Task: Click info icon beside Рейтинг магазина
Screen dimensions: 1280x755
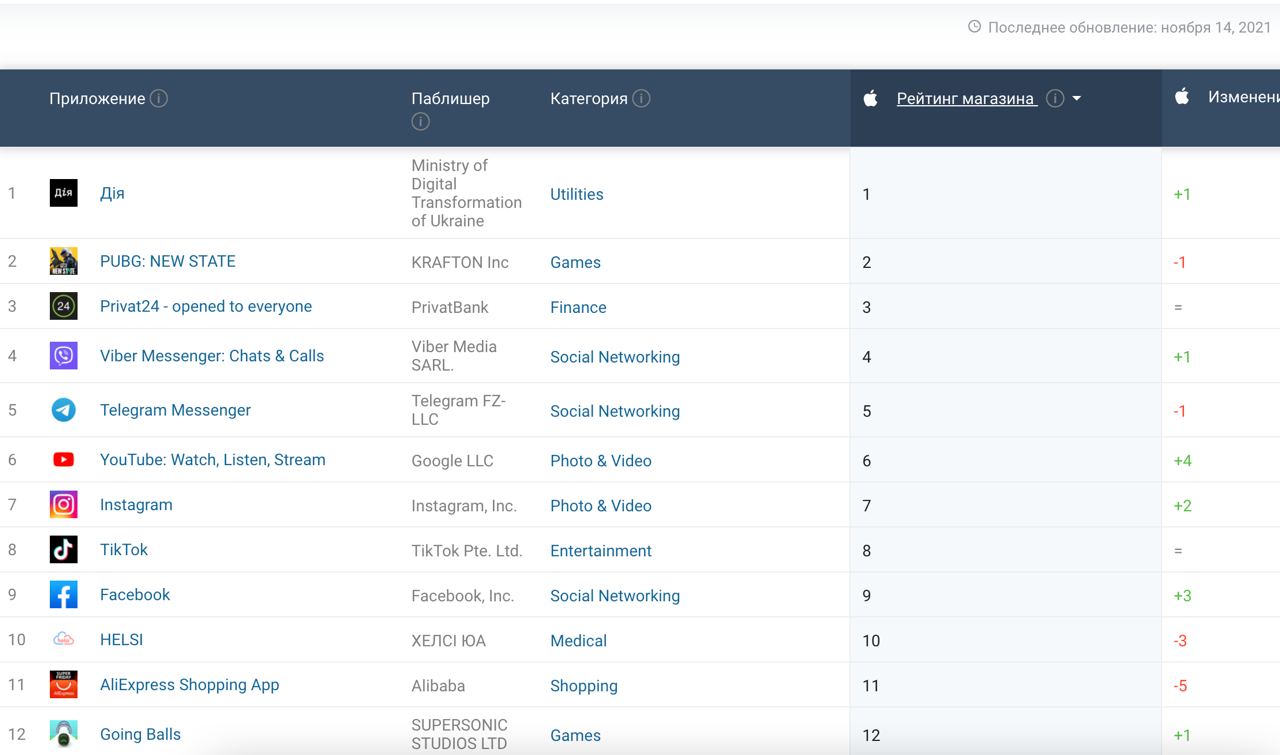Action: 1054,98
